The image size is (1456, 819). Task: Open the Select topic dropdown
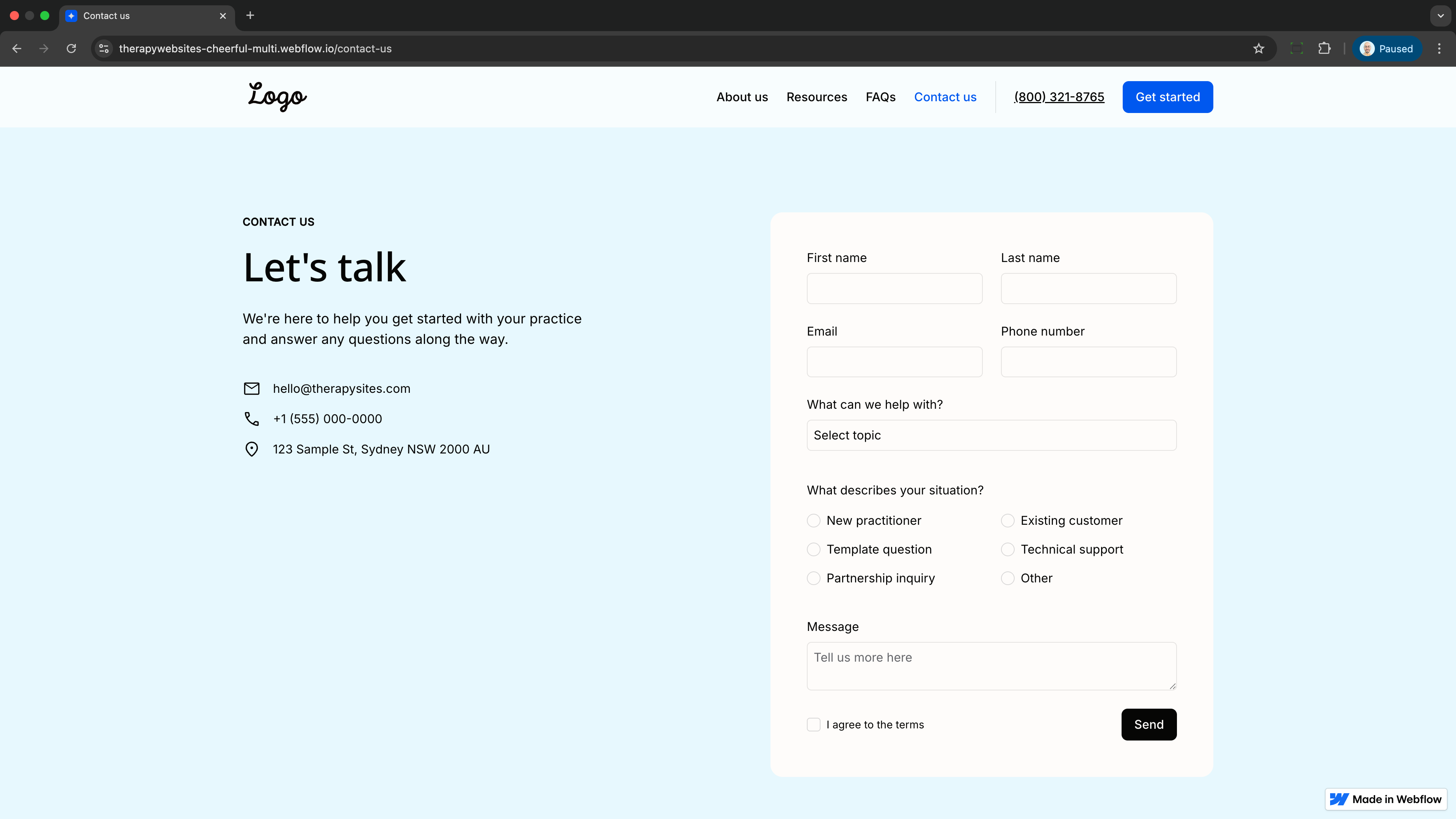coord(992,435)
